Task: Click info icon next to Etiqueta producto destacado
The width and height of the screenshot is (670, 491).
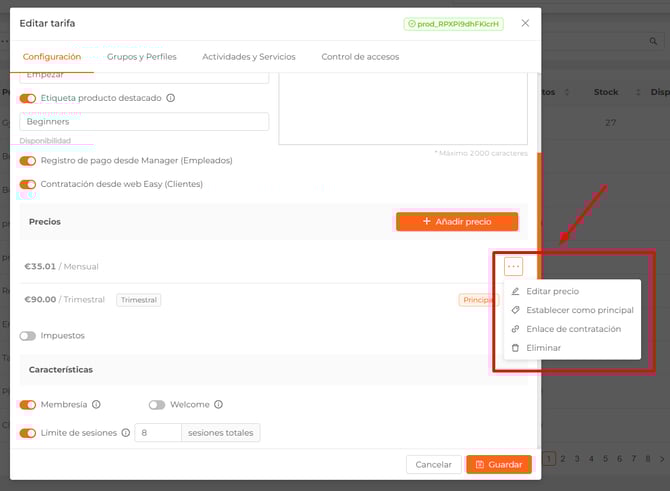Action: pyautogui.click(x=171, y=98)
